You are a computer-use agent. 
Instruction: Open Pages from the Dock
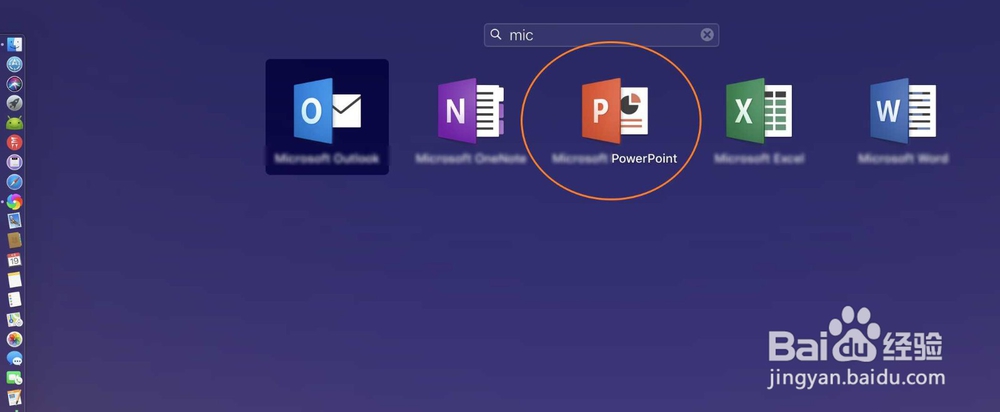15,397
